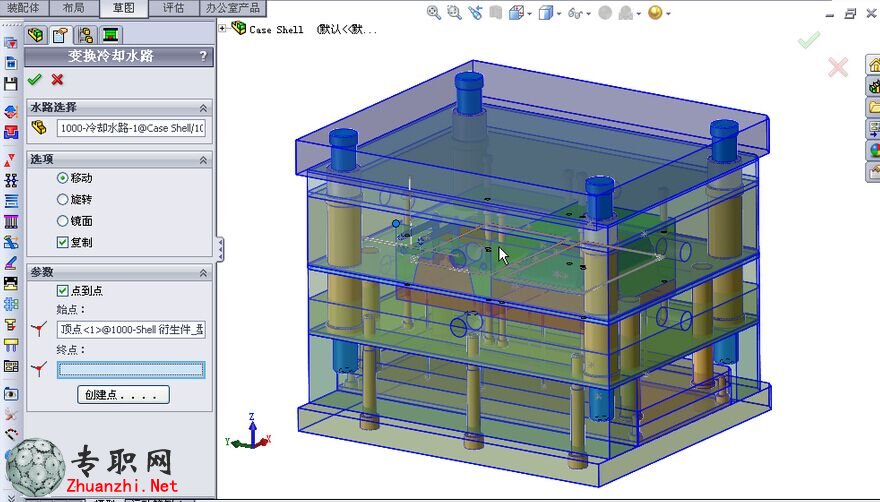Select the 旋转 (Rotate) radio option
Image resolution: width=880 pixels, height=502 pixels.
tap(62, 199)
